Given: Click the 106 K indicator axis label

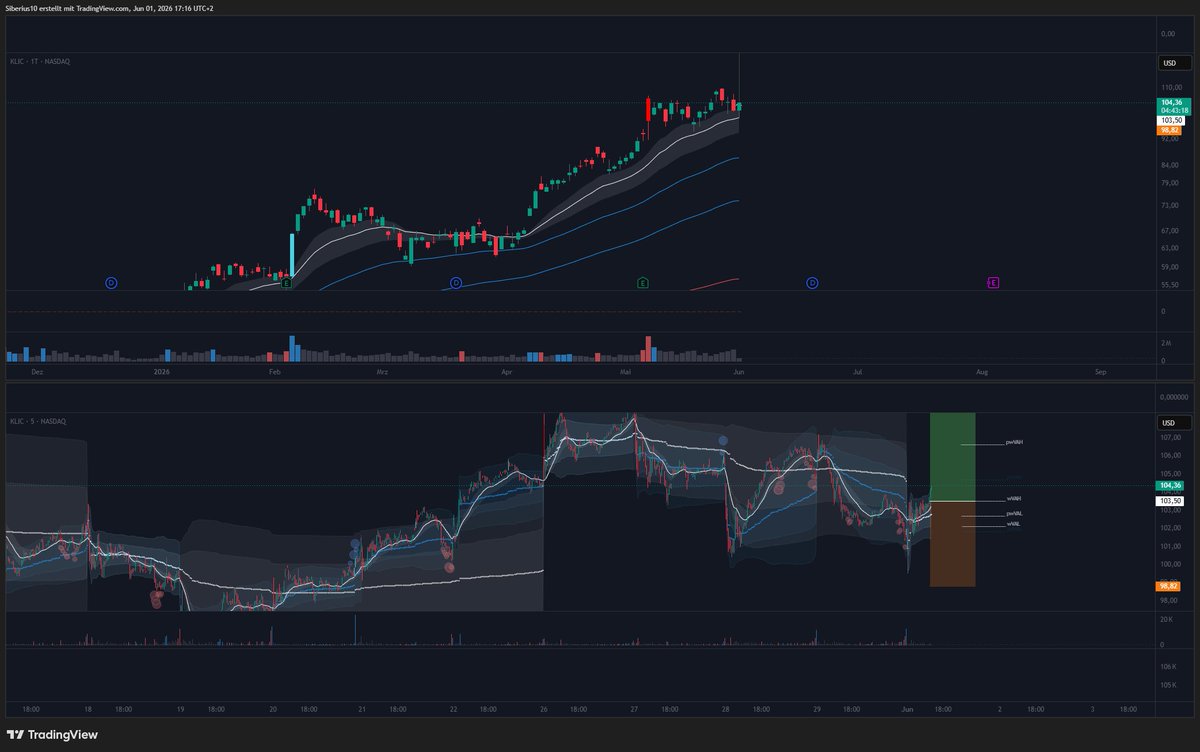Looking at the screenshot, I should [1167, 666].
